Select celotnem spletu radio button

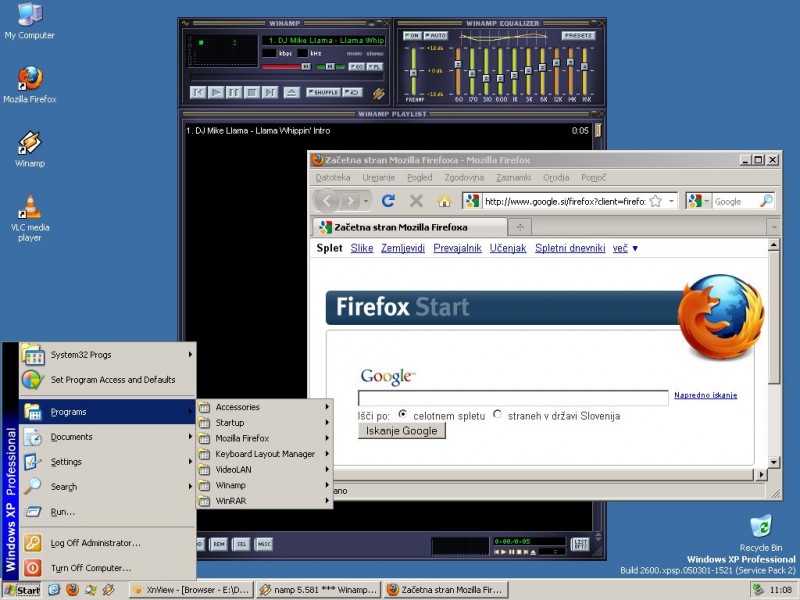403,414
